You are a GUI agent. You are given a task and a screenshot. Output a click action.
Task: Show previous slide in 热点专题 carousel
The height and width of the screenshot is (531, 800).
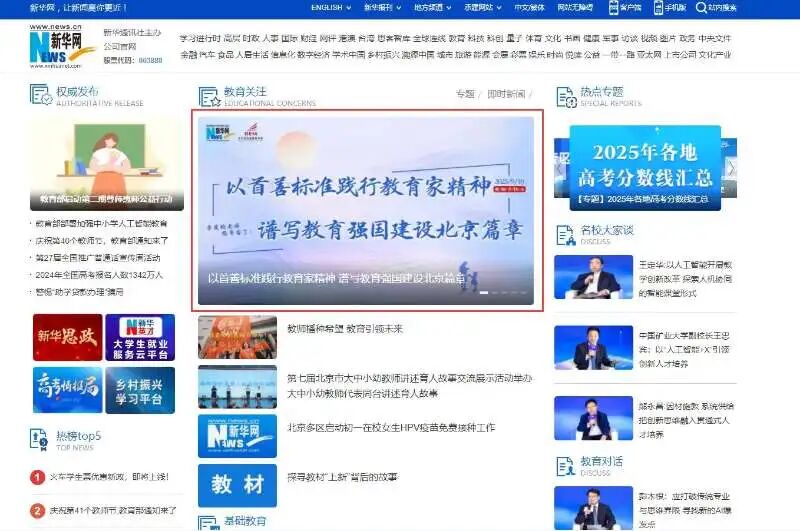coord(560,168)
